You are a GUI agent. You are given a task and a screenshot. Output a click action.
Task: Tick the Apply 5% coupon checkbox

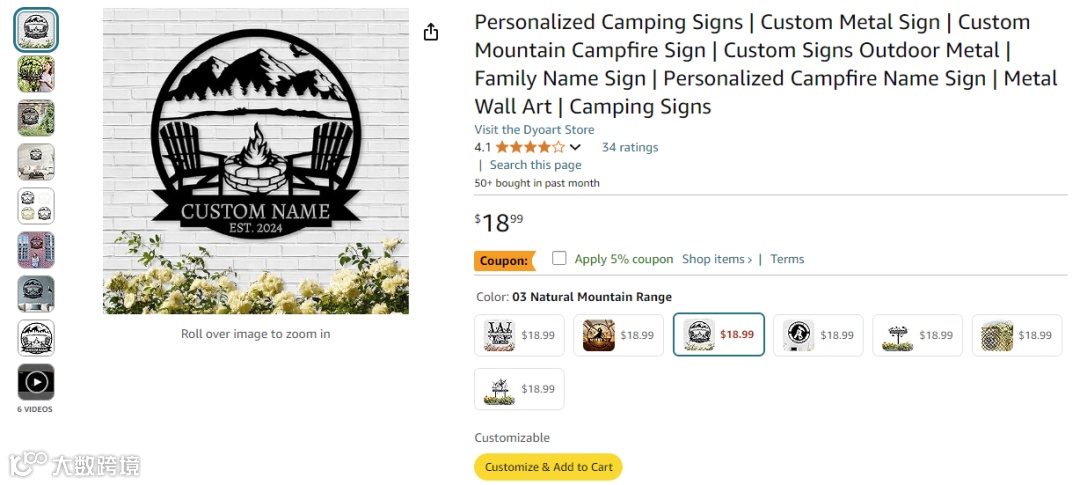click(x=559, y=258)
